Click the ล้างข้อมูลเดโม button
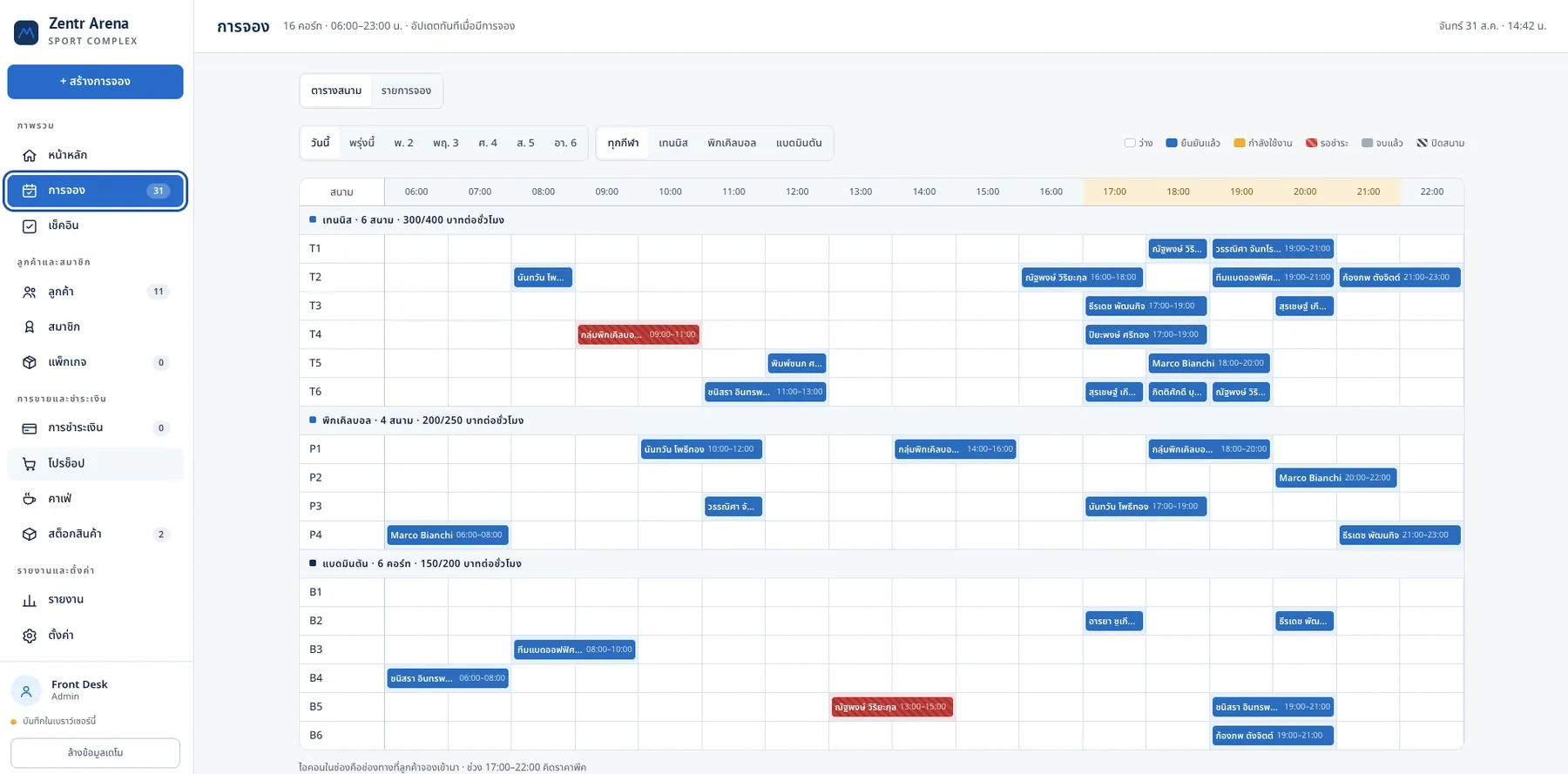Screen dimensions: 1568x774 click(95, 752)
